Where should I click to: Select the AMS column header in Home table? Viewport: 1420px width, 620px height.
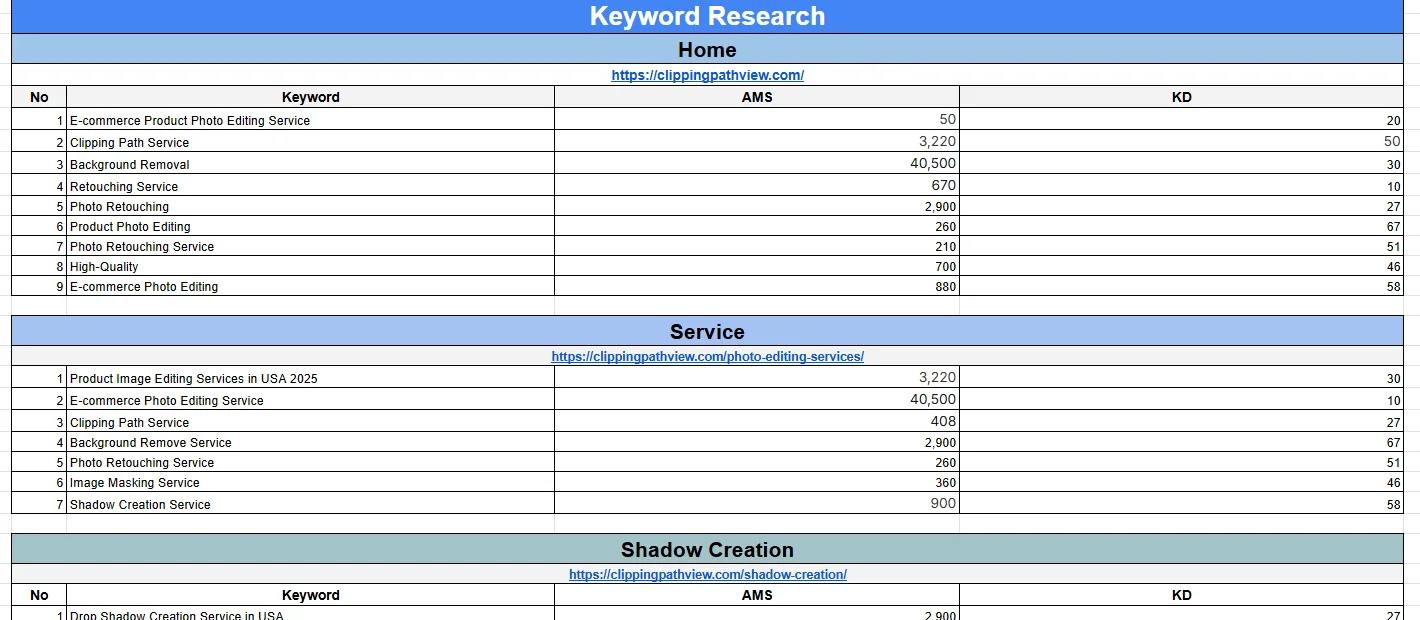(757, 97)
